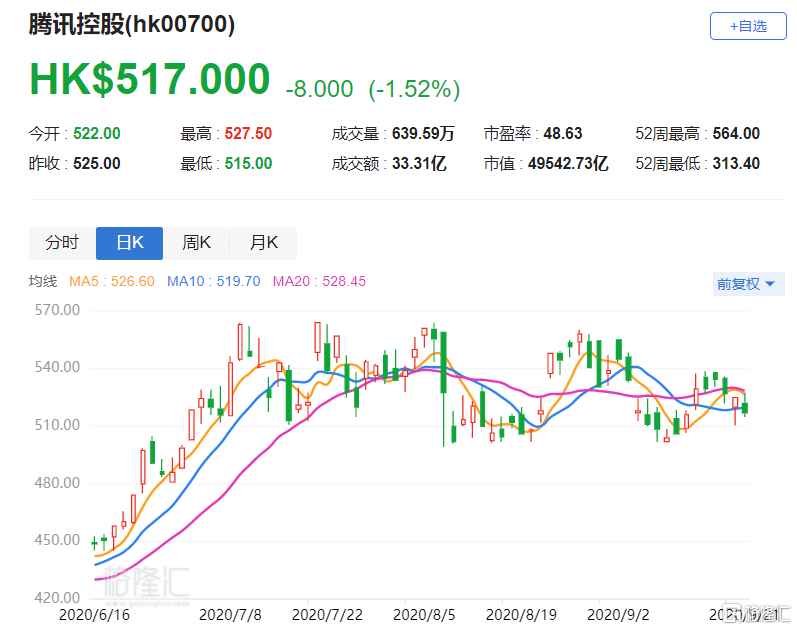797x630 pixels.
Task: Toggle the MA10 moving average indicator
Action: (213, 283)
